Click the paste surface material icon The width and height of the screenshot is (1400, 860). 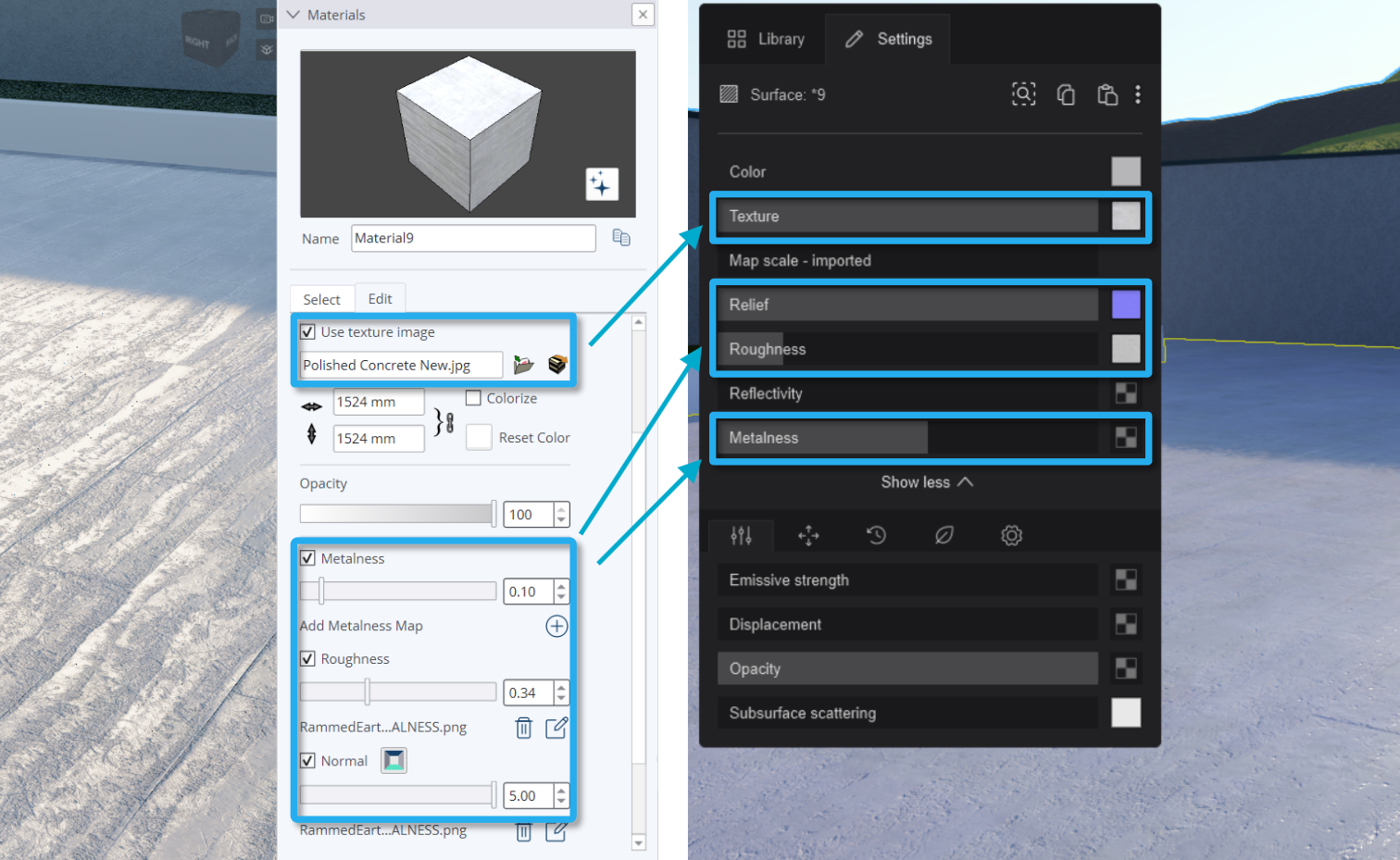(x=1106, y=94)
